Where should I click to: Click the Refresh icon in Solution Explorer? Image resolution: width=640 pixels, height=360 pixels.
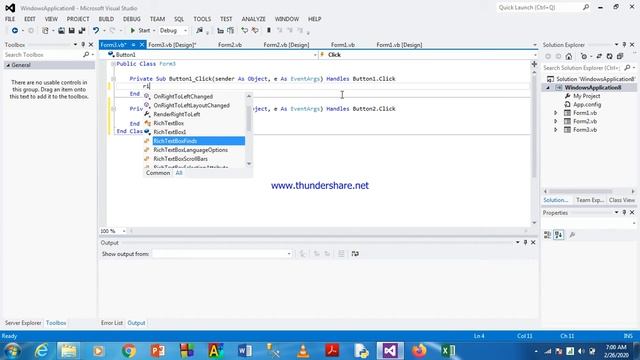pyautogui.click(x=609, y=56)
